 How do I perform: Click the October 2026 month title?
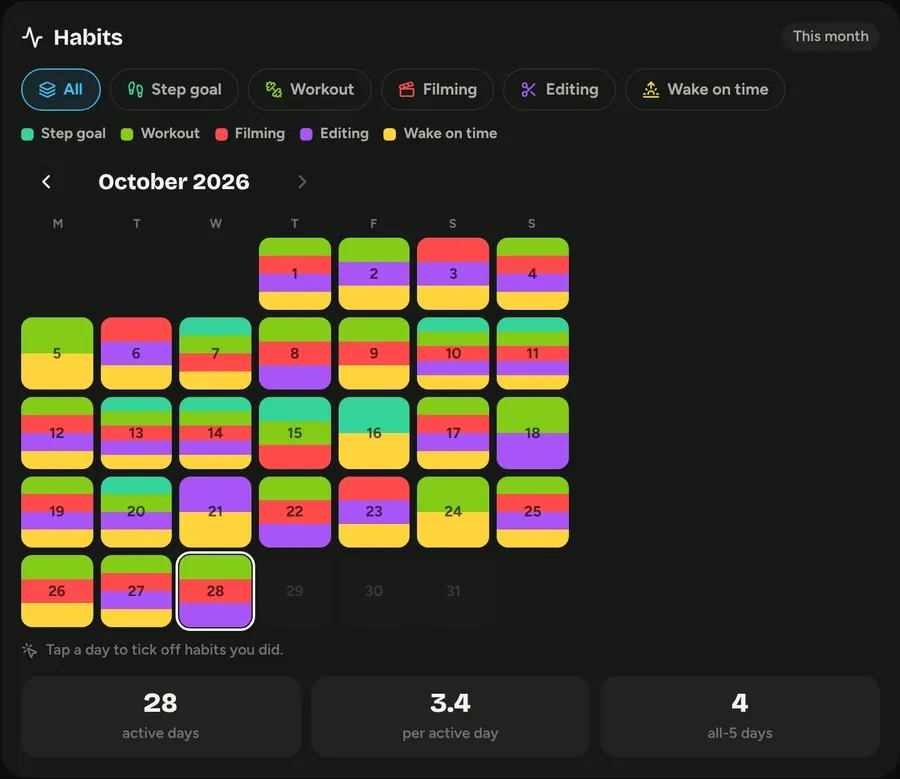click(174, 182)
